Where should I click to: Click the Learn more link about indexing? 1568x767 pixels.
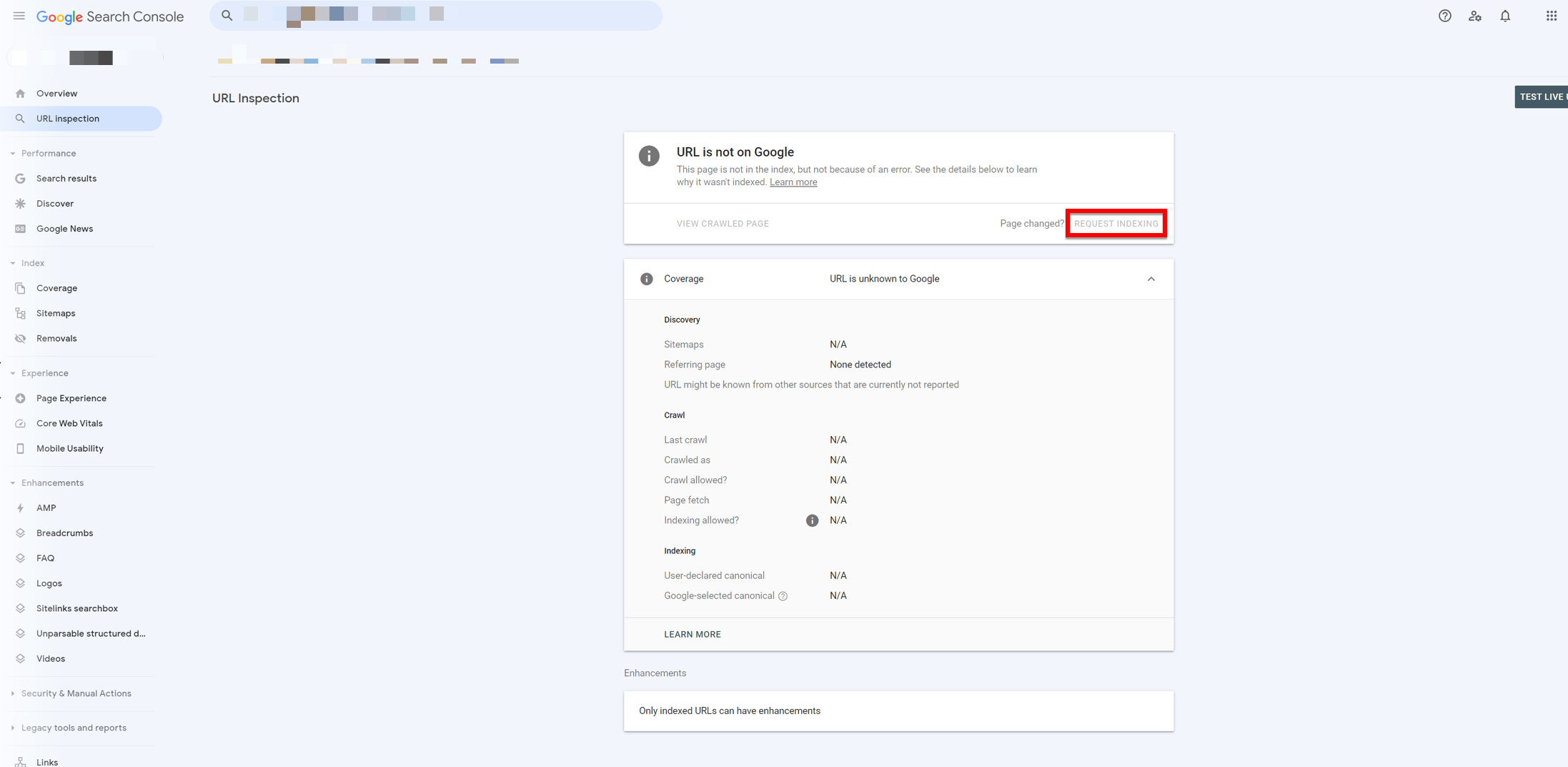coord(793,182)
